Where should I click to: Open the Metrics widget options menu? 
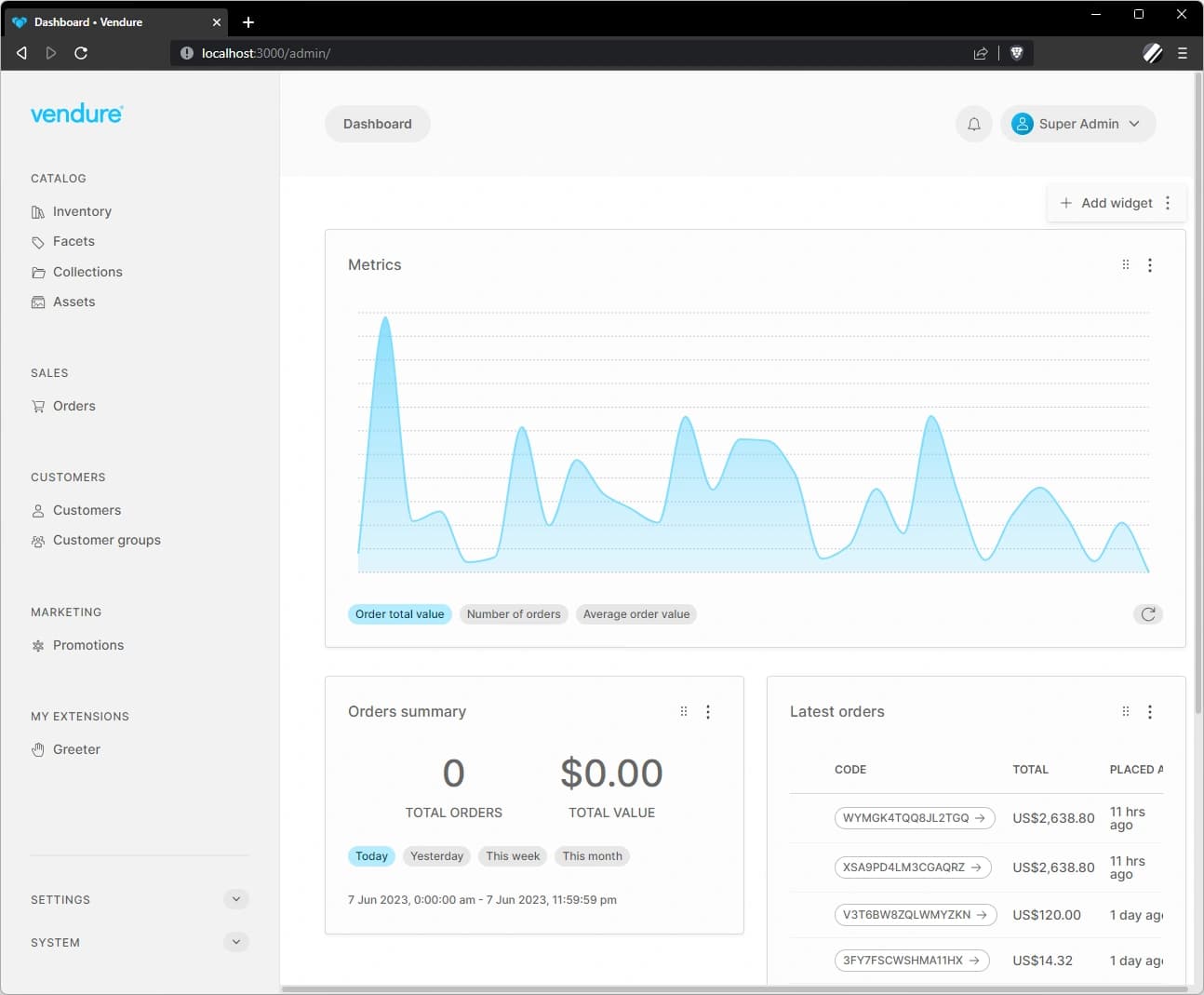coord(1151,264)
